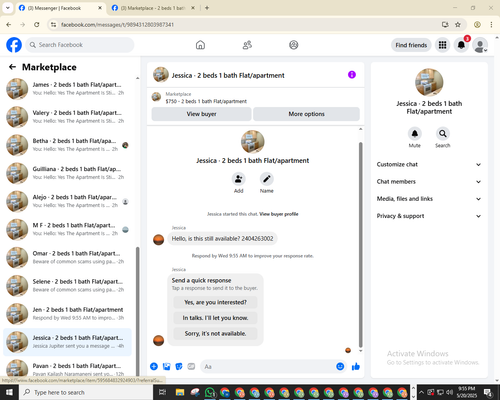
Task: Click the Facebook logo icon
Action: coord(14,45)
